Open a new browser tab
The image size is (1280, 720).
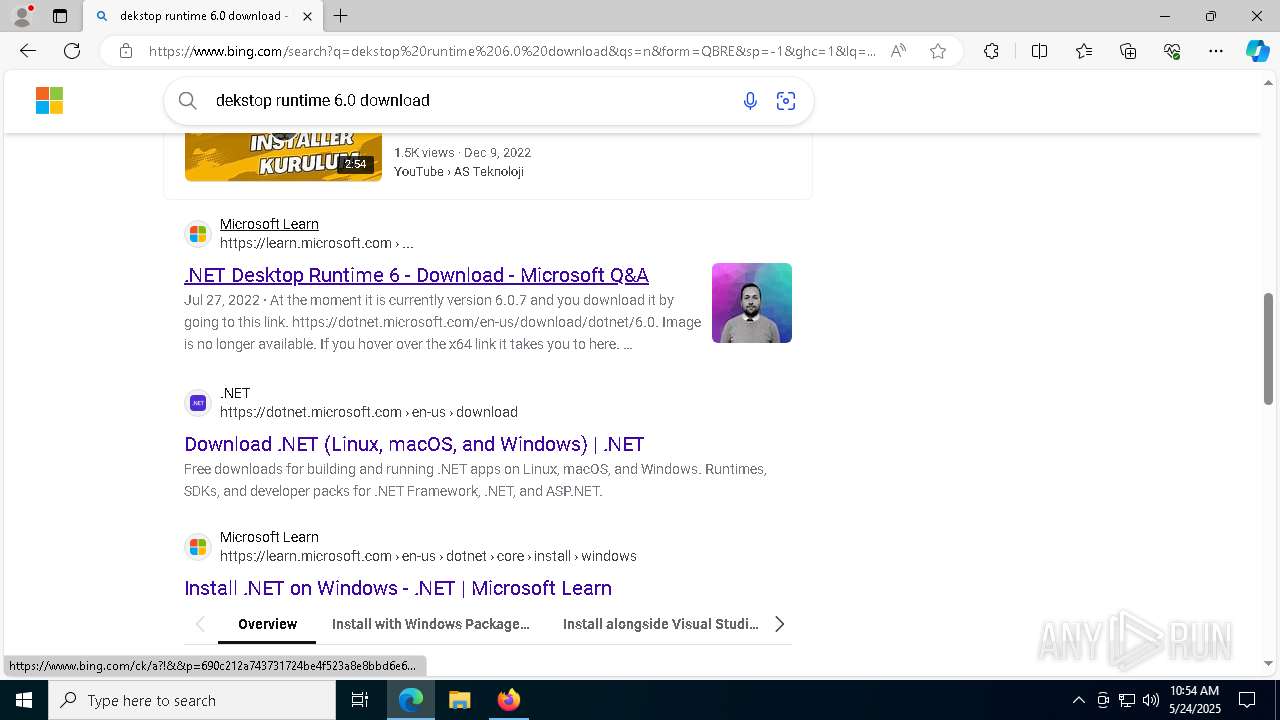tap(341, 16)
